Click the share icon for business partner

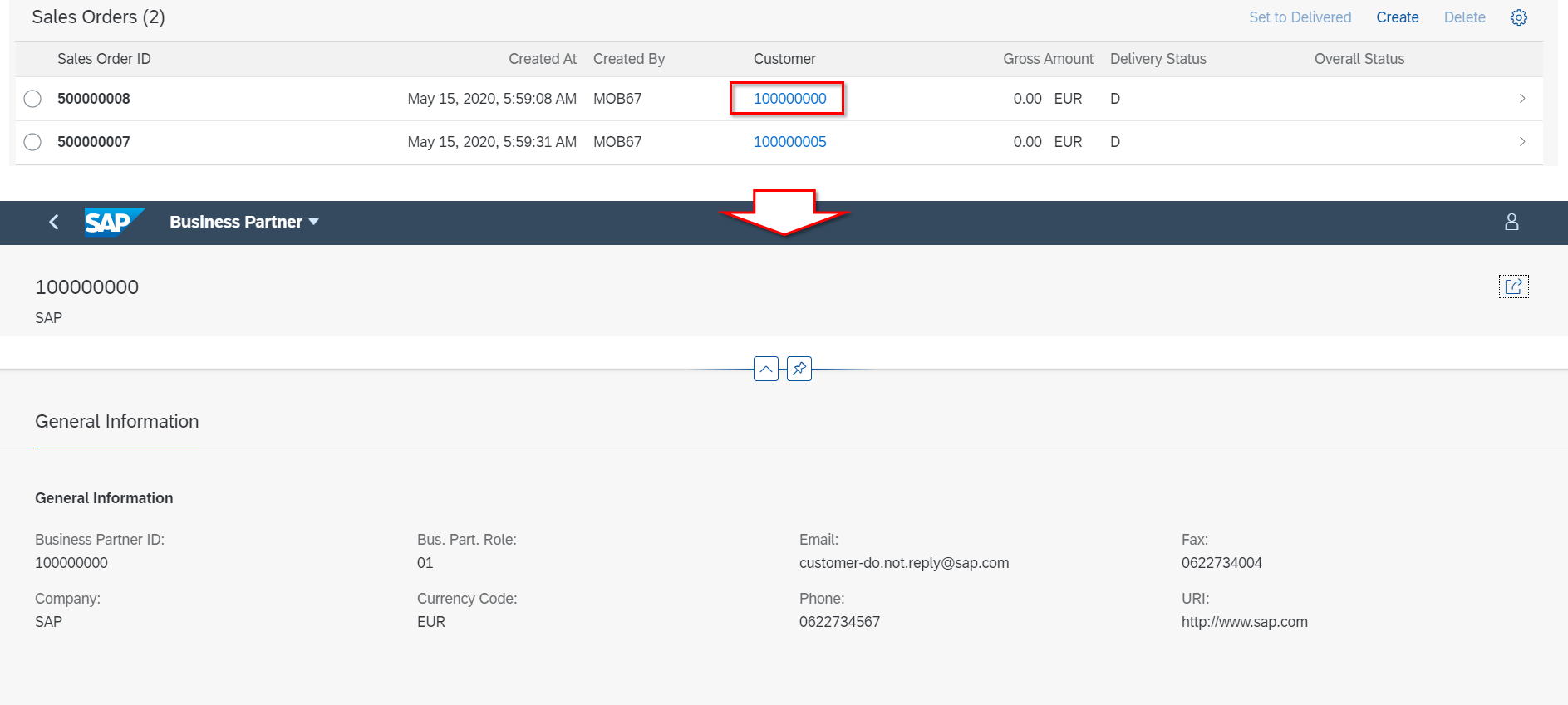(1514, 286)
